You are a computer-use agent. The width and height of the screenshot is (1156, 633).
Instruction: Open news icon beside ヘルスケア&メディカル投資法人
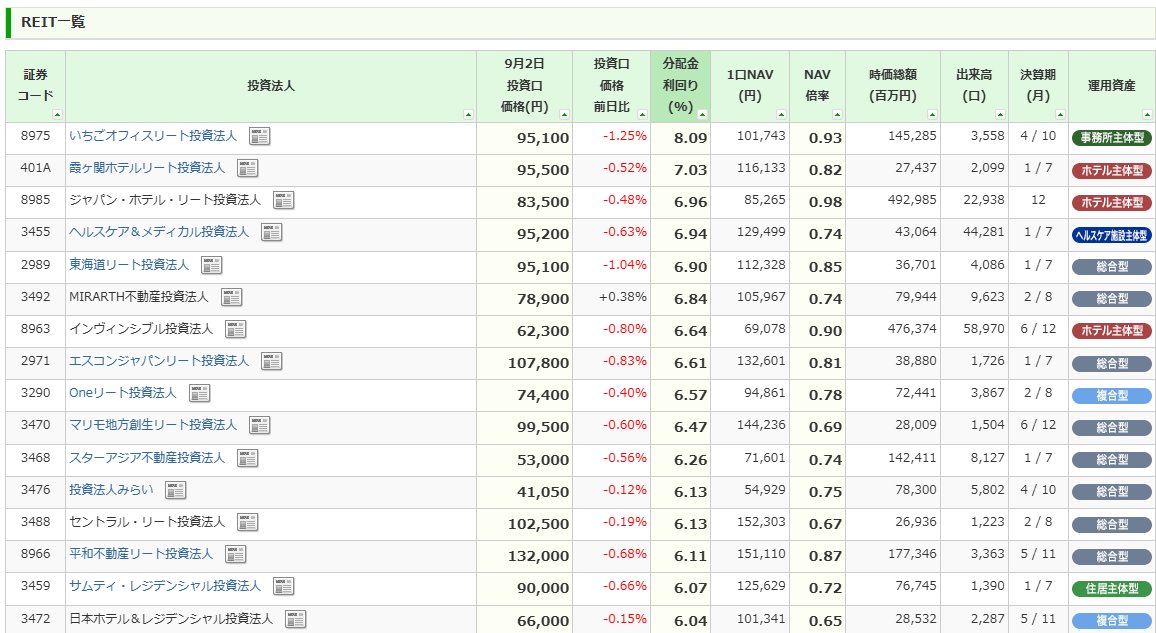click(271, 233)
